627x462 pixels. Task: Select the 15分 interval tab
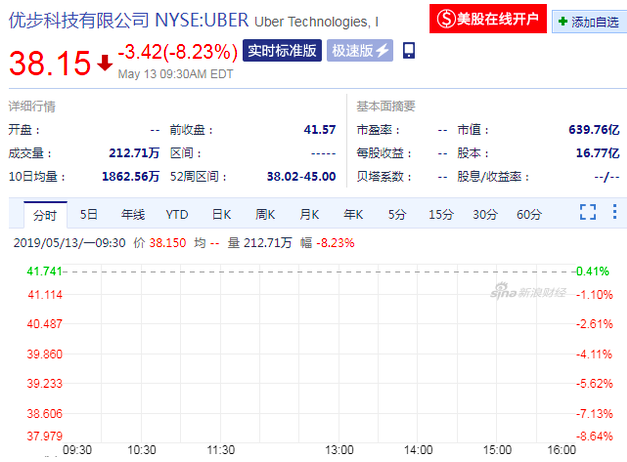pyautogui.click(x=441, y=215)
